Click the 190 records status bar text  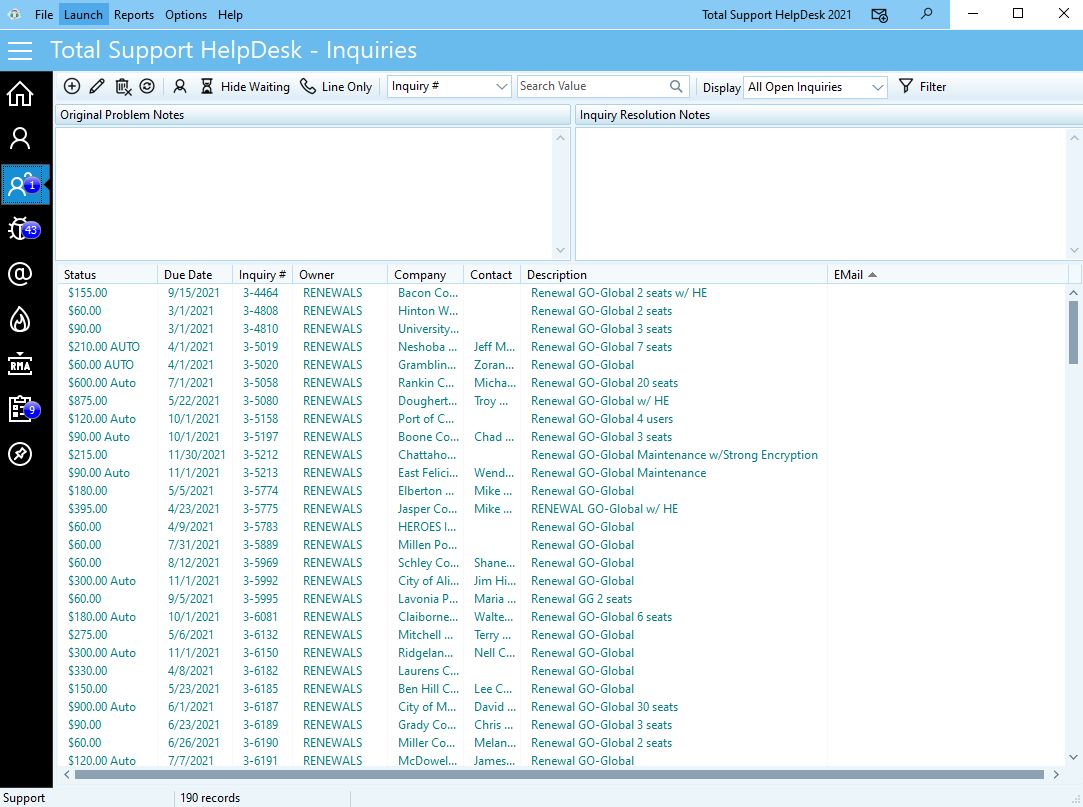pyautogui.click(x=210, y=798)
